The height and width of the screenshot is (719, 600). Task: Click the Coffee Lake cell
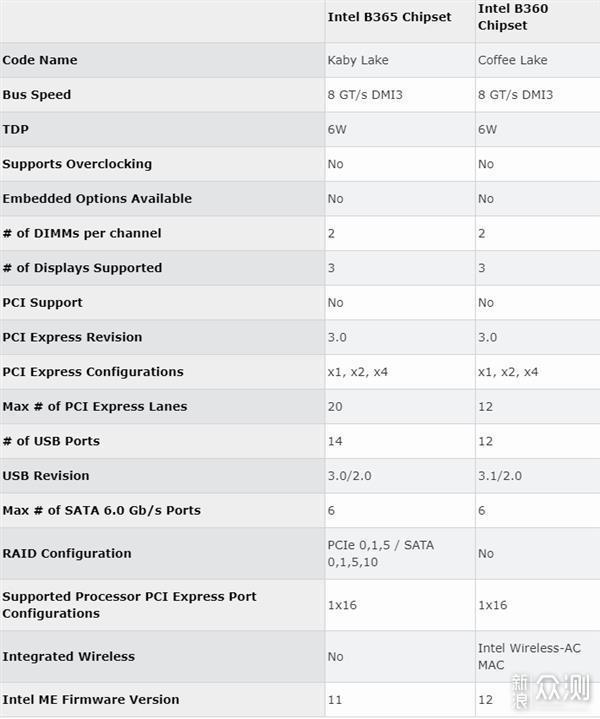[x=512, y=60]
